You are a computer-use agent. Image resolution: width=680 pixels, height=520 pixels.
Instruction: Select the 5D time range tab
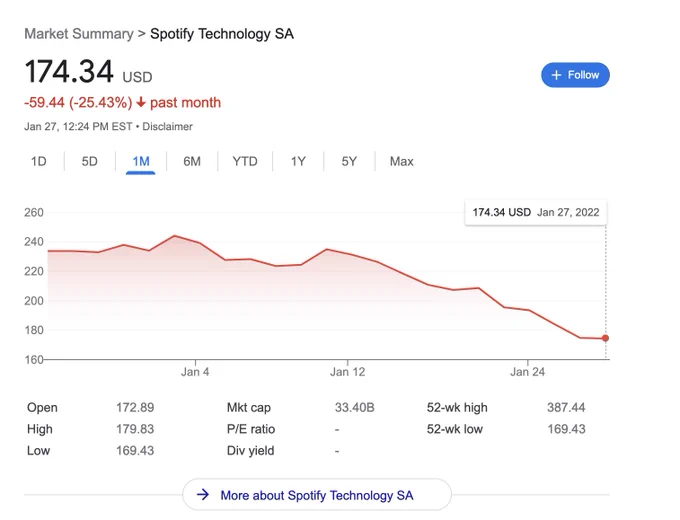[x=90, y=161]
